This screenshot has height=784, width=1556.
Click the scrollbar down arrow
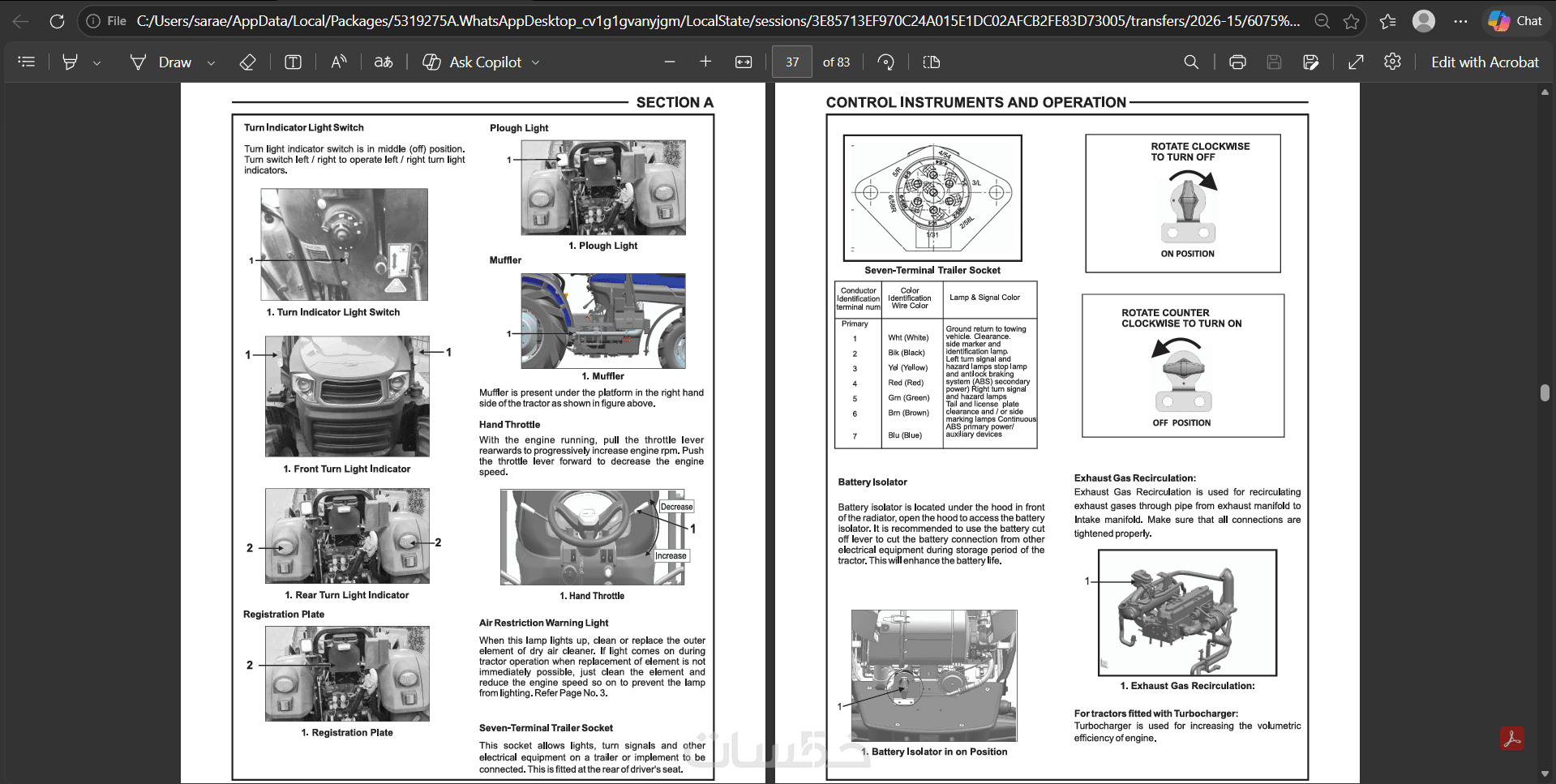click(x=1545, y=774)
